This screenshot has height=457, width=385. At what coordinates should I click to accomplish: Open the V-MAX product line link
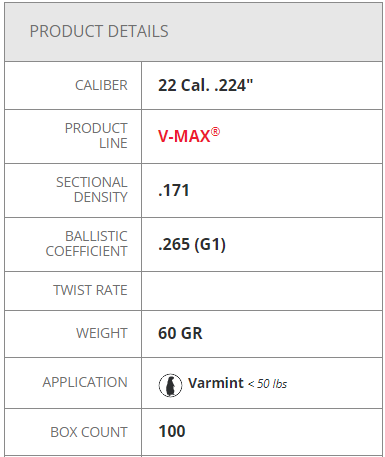(x=189, y=136)
